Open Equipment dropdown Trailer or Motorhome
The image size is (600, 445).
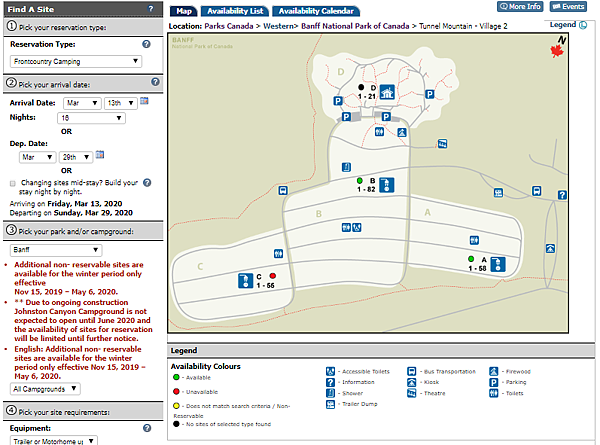(54, 441)
